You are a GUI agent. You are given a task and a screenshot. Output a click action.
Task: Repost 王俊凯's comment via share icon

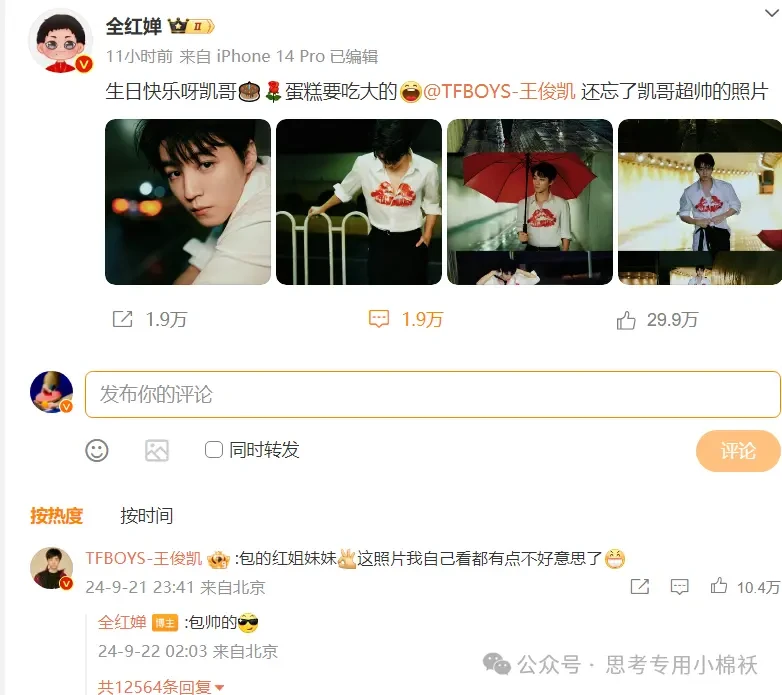pos(640,586)
